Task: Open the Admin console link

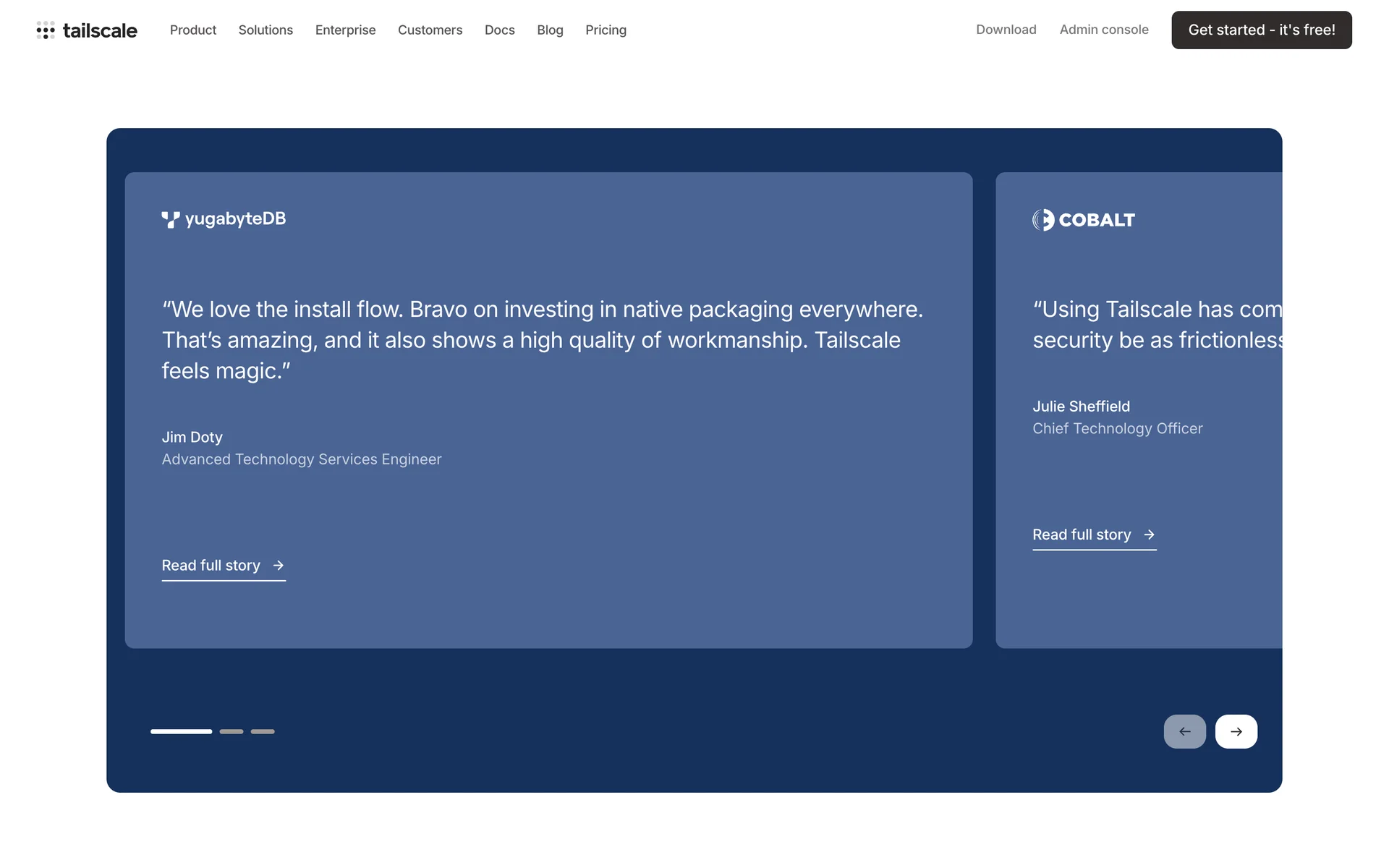Action: (x=1104, y=30)
